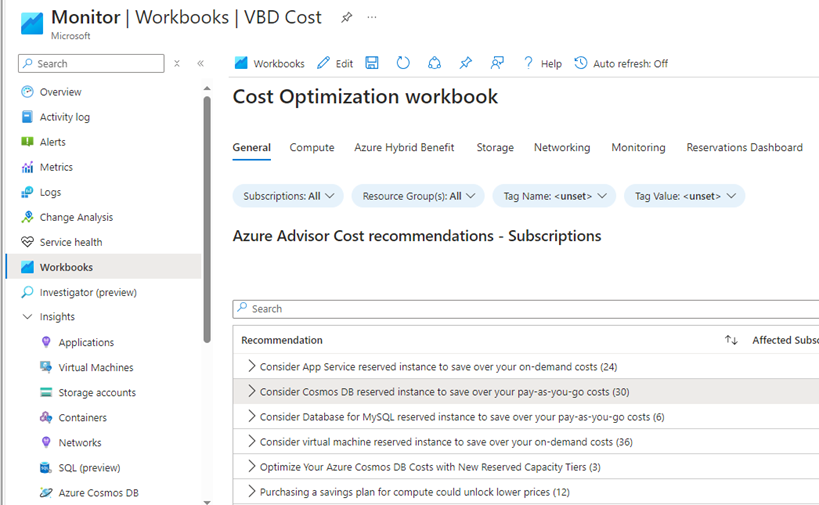The image size is (819, 505).
Task: Toggle Auto refresh: Off setting
Action: coord(621,64)
